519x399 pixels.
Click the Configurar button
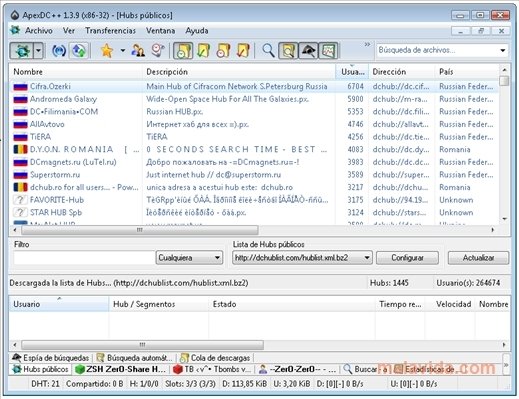tap(407, 258)
